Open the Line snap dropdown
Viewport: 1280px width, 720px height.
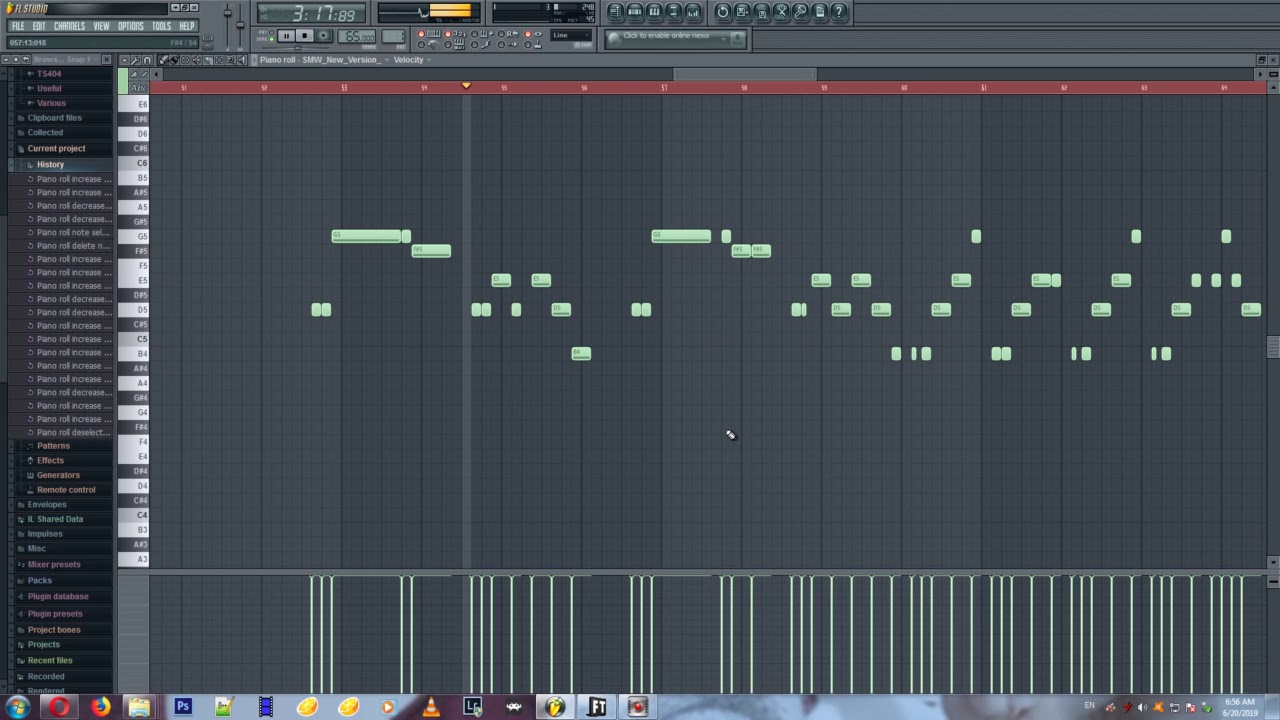point(571,36)
